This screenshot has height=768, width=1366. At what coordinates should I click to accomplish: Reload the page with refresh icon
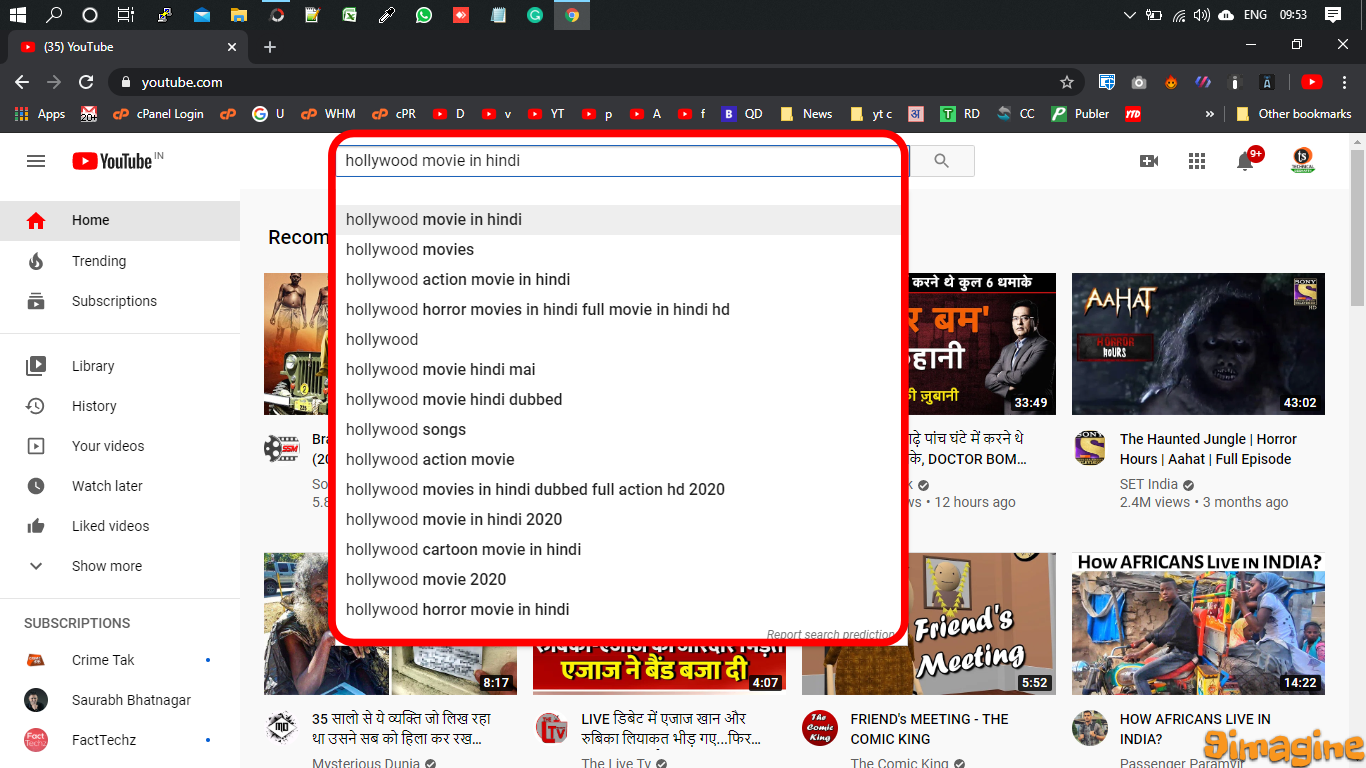pyautogui.click(x=86, y=82)
